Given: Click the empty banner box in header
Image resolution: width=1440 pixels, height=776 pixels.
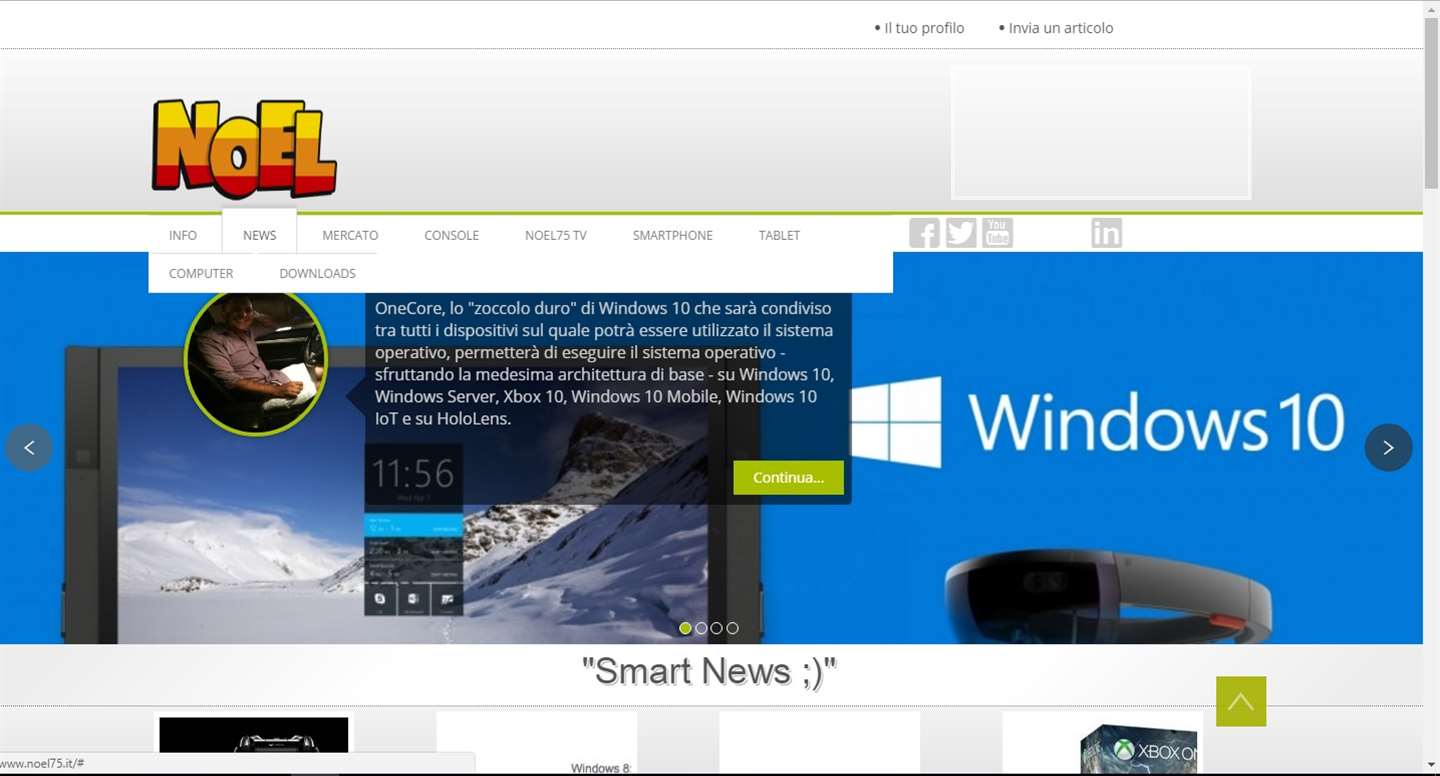Looking at the screenshot, I should (x=1101, y=132).
